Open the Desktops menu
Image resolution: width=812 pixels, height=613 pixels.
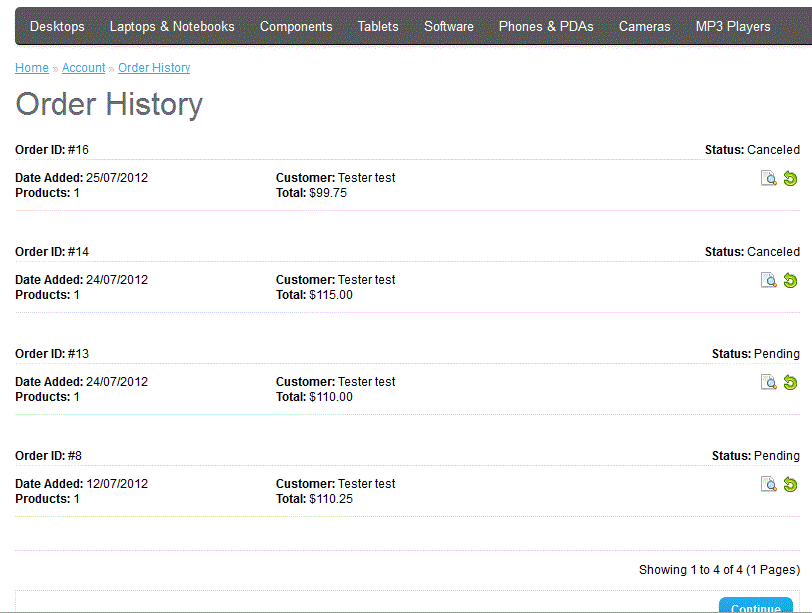pyautogui.click(x=57, y=27)
